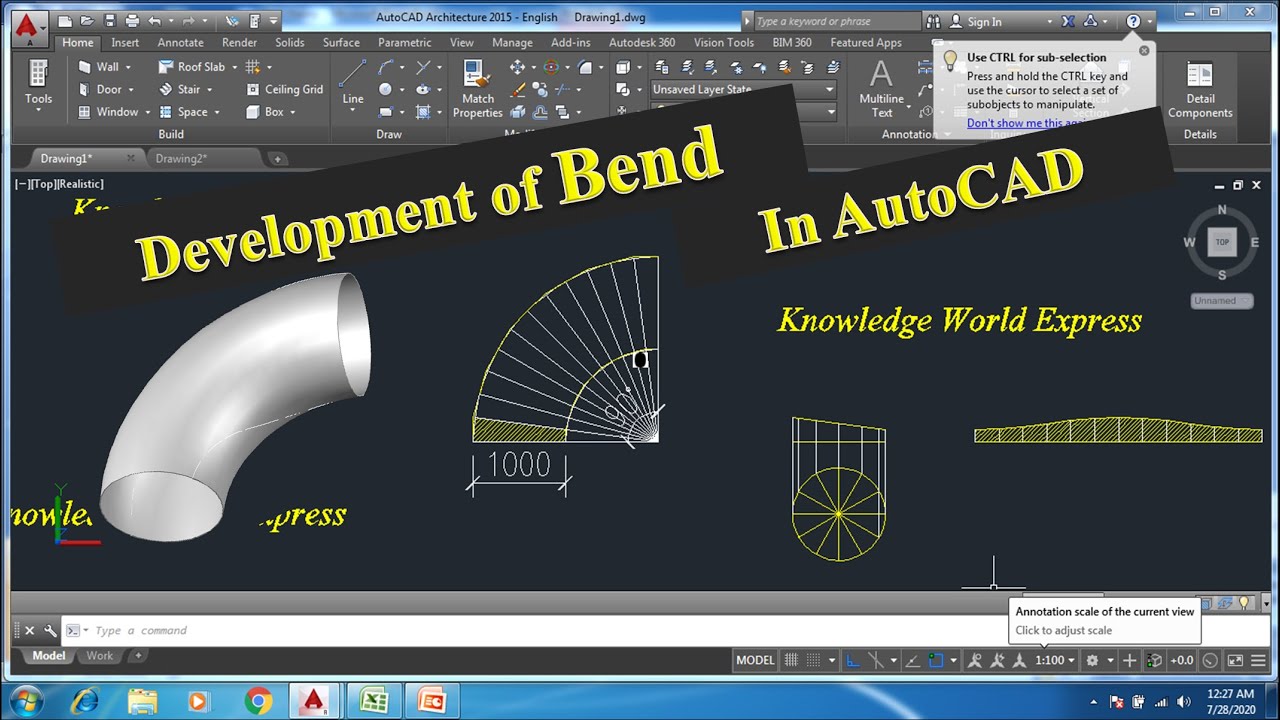The image size is (1280, 720).
Task: Toggle annotation visibility icon in status bar
Action: [x=975, y=660]
